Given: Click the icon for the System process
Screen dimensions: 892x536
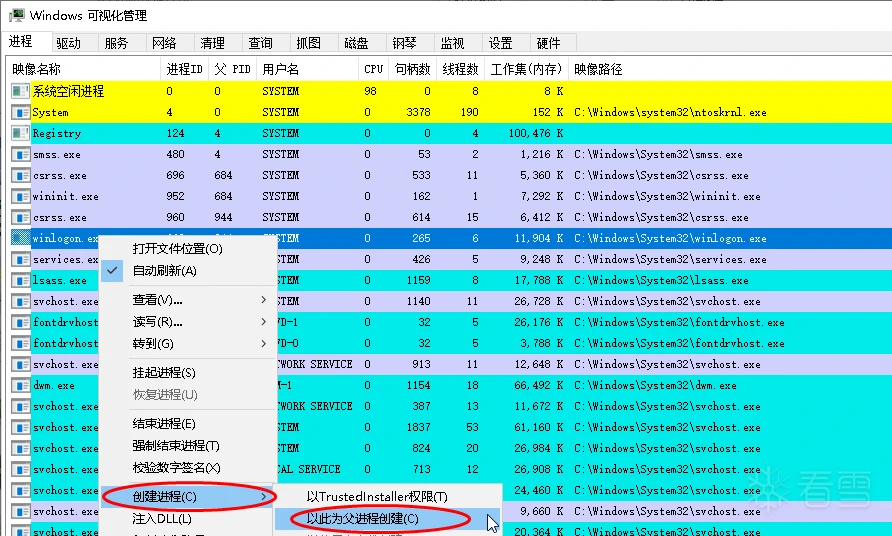Looking at the screenshot, I should pyautogui.click(x=20, y=112).
